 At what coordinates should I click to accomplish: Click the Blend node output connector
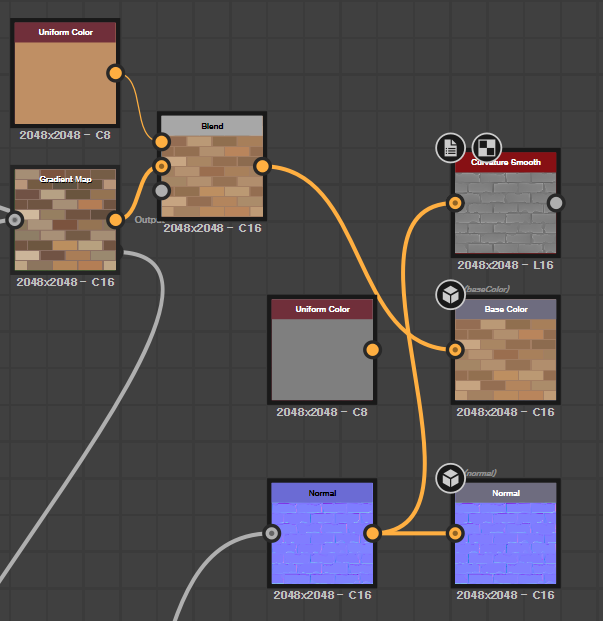pos(262,166)
